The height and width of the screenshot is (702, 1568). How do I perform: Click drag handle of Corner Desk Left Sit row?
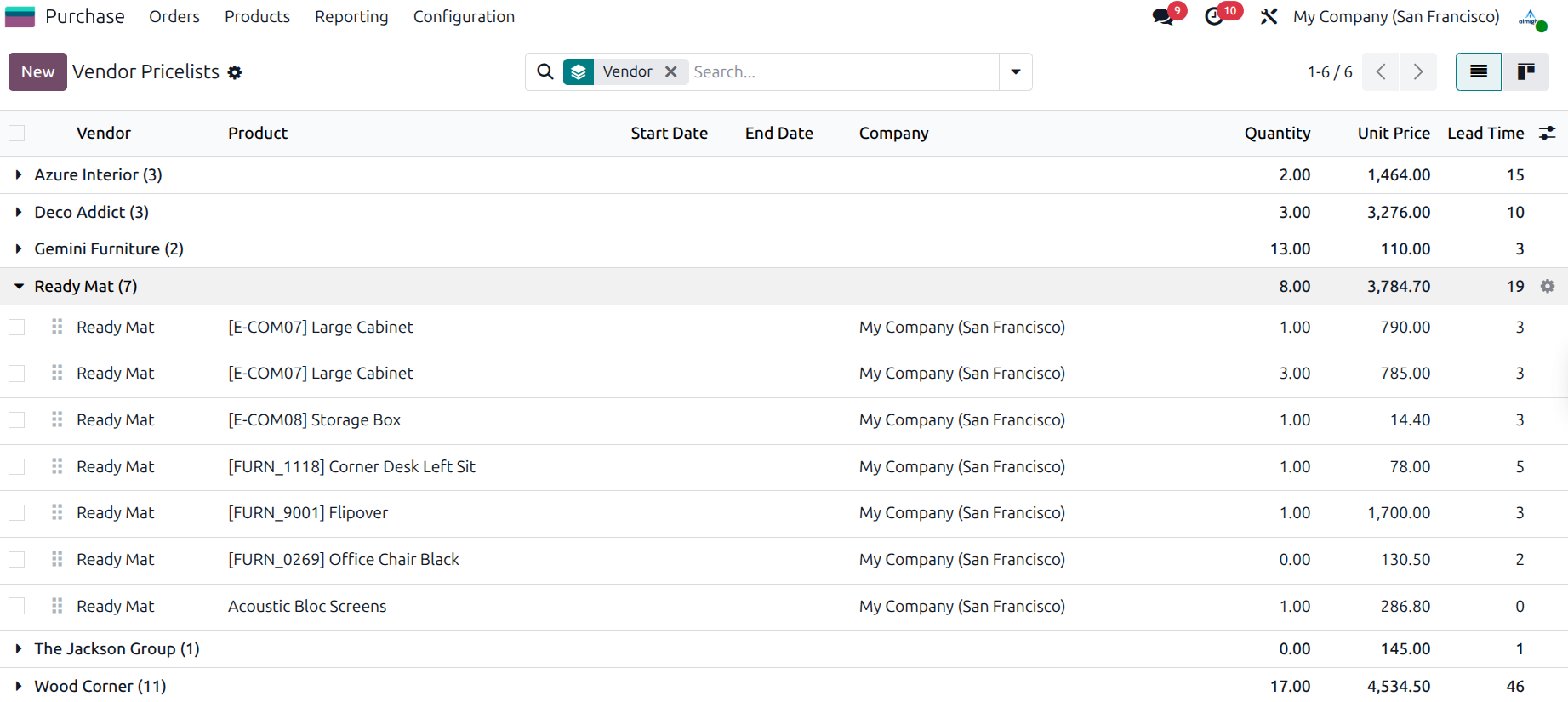coord(57,466)
